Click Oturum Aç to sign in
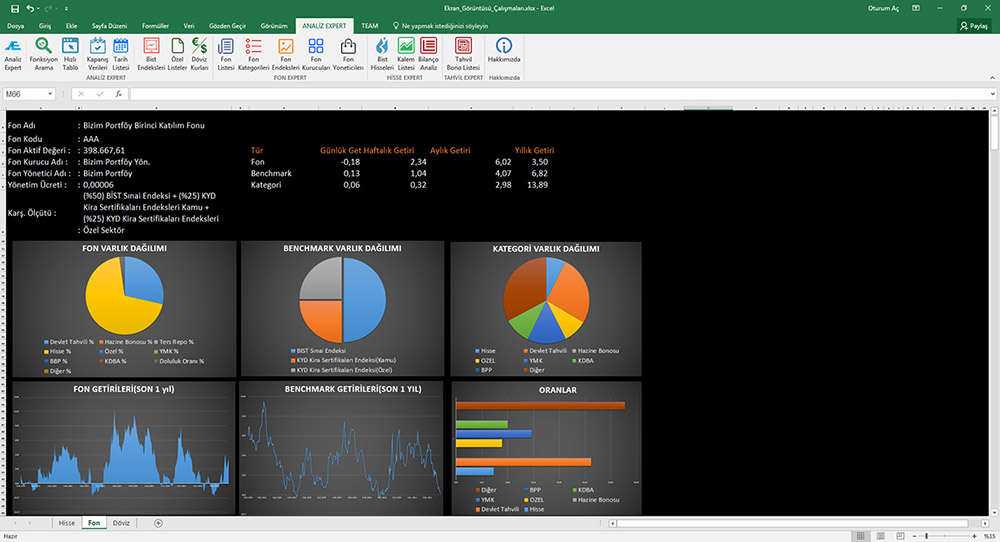The height and width of the screenshot is (542, 1000). [883, 8]
